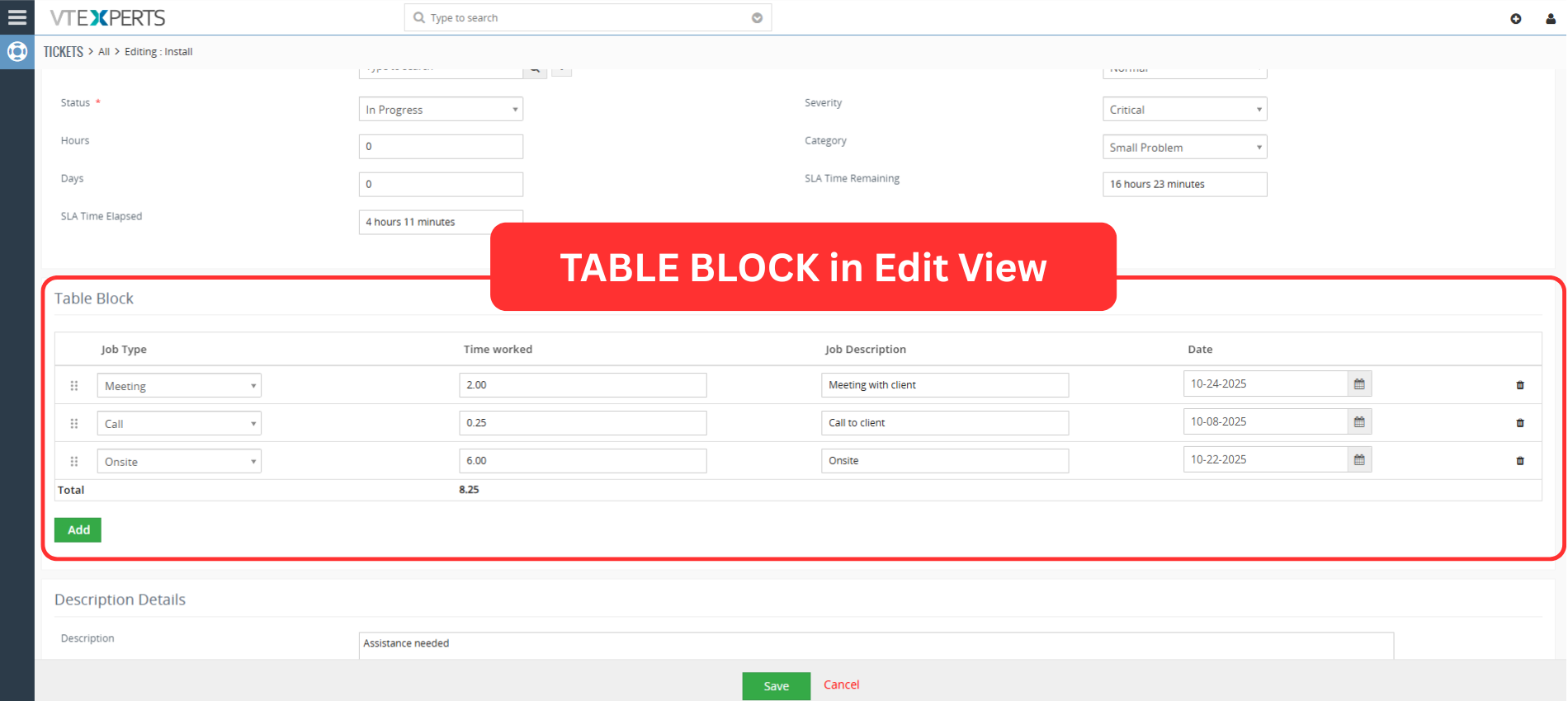The height and width of the screenshot is (701, 1568).
Task: Open the hamburger main menu
Action: click(x=17, y=16)
